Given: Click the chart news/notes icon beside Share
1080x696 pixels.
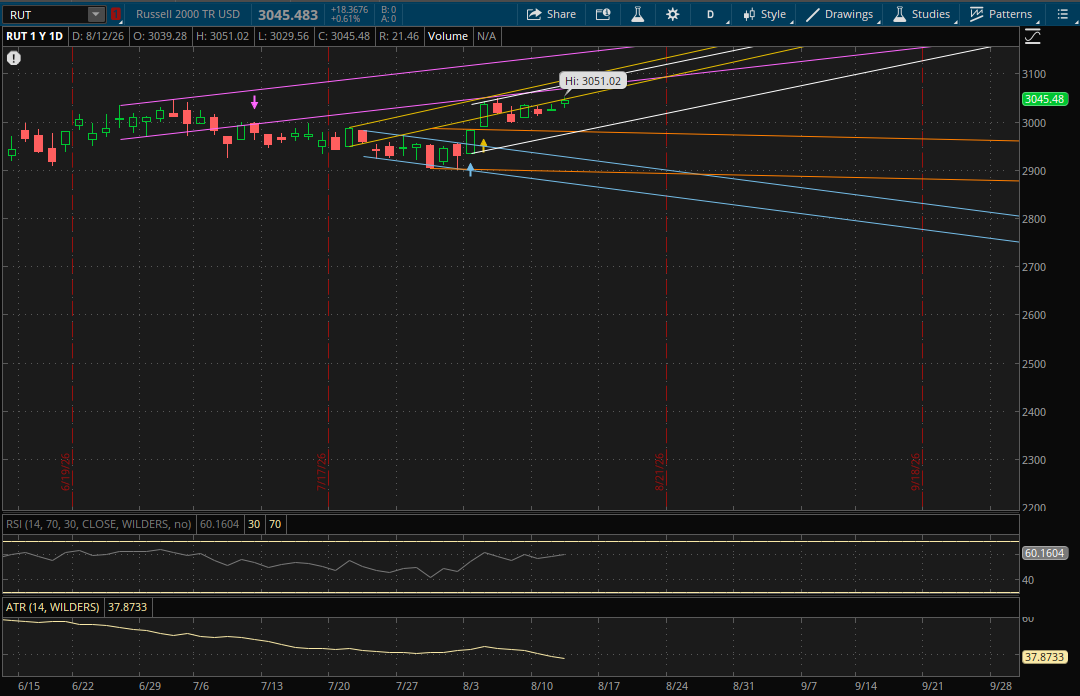Looking at the screenshot, I should [603, 14].
